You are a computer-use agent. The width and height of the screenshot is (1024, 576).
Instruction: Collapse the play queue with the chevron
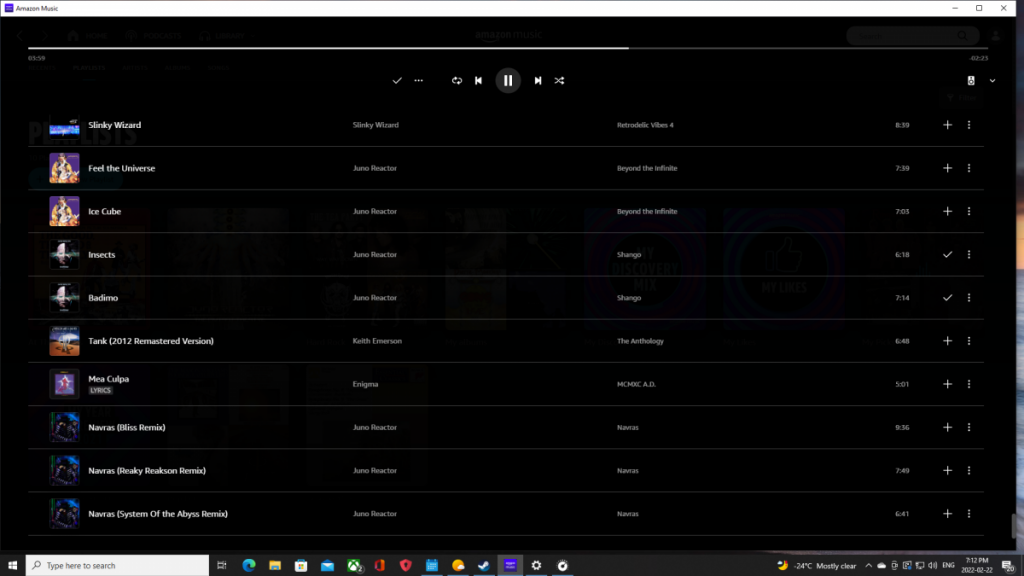pos(992,80)
